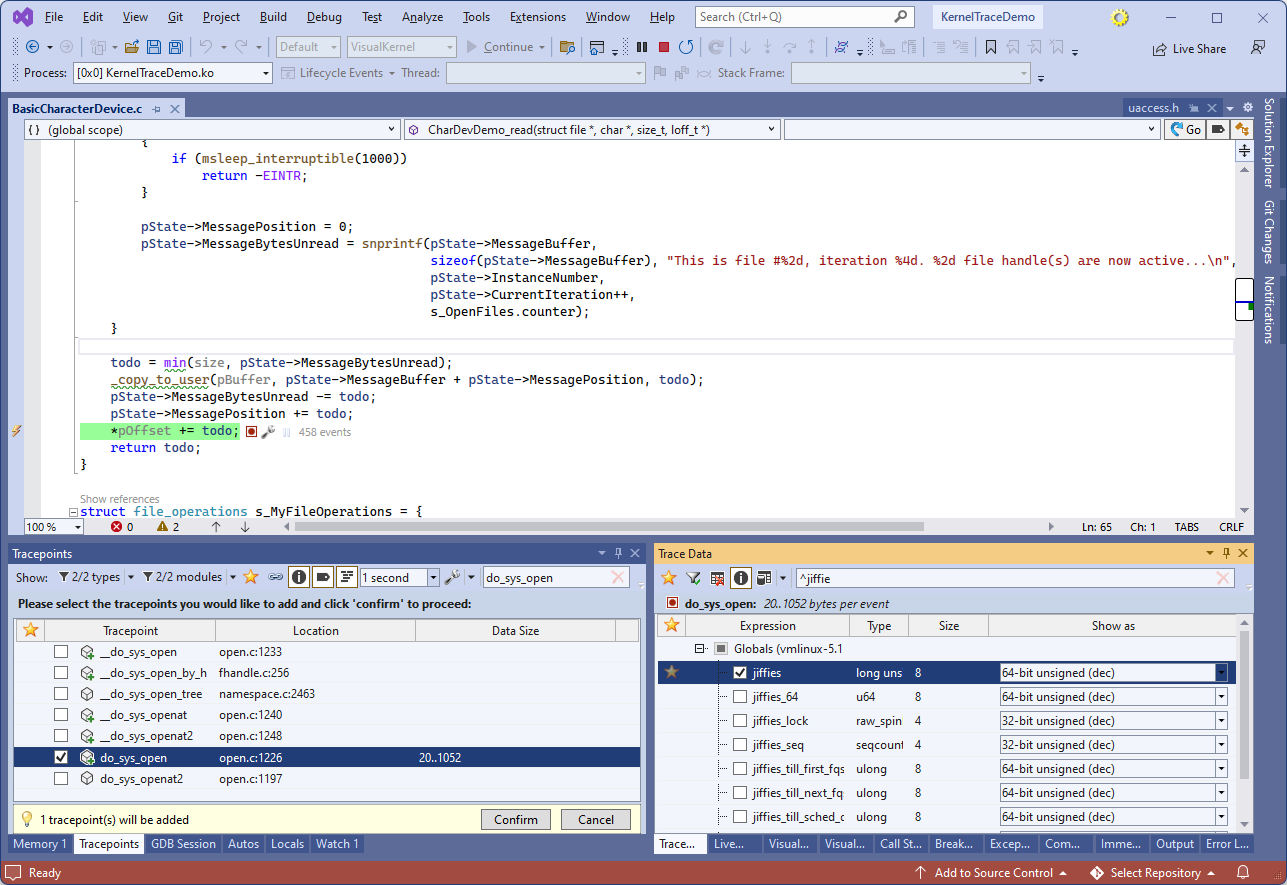Open the '1 second' interval dropdown

[x=433, y=577]
